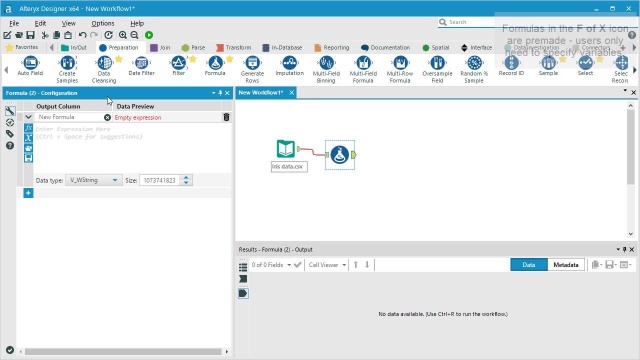Zoom in on the canvas
This screenshot has width=640, height=360.
coord(123,35)
